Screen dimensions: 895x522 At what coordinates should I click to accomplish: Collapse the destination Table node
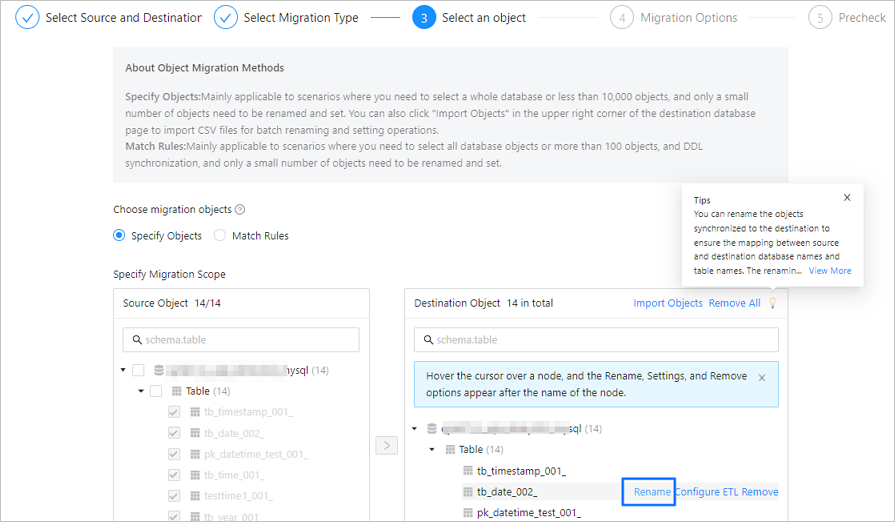coord(432,450)
